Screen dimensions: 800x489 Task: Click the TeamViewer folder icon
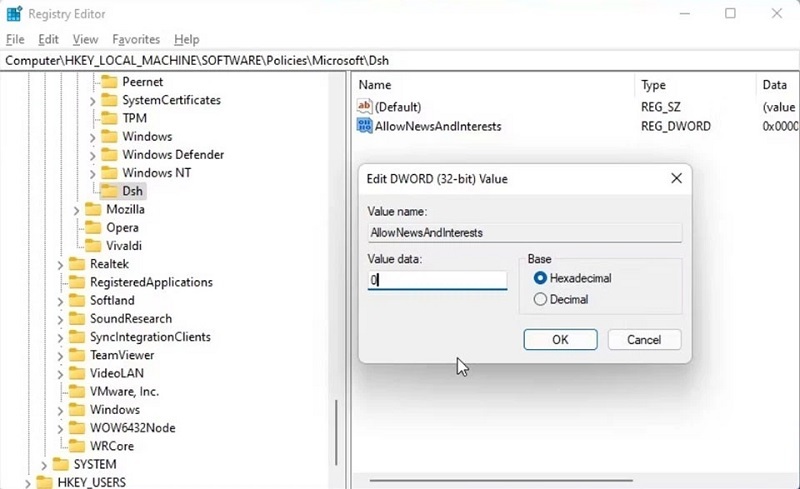pyautogui.click(x=76, y=355)
